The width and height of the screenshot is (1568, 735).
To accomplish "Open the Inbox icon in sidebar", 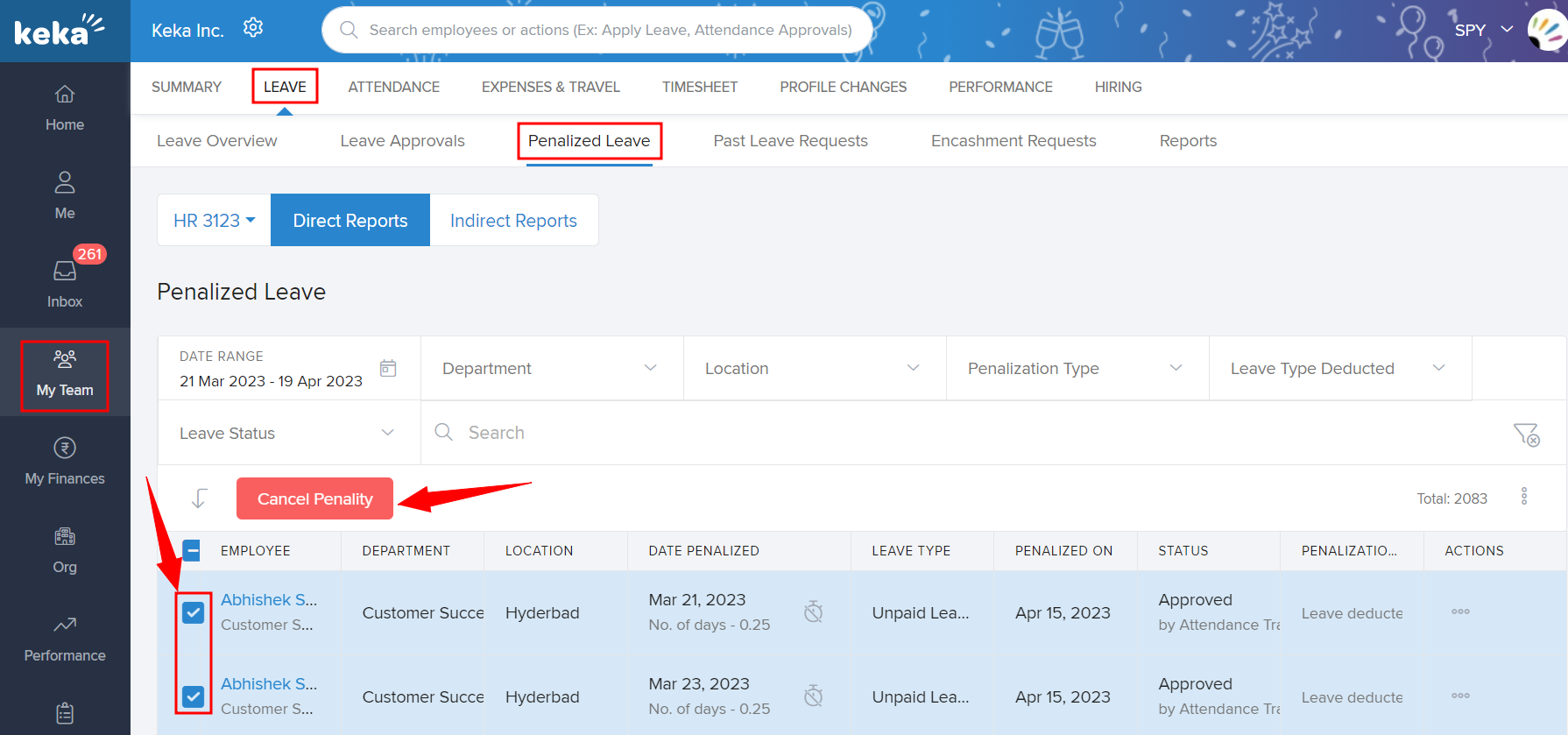I will [x=65, y=272].
